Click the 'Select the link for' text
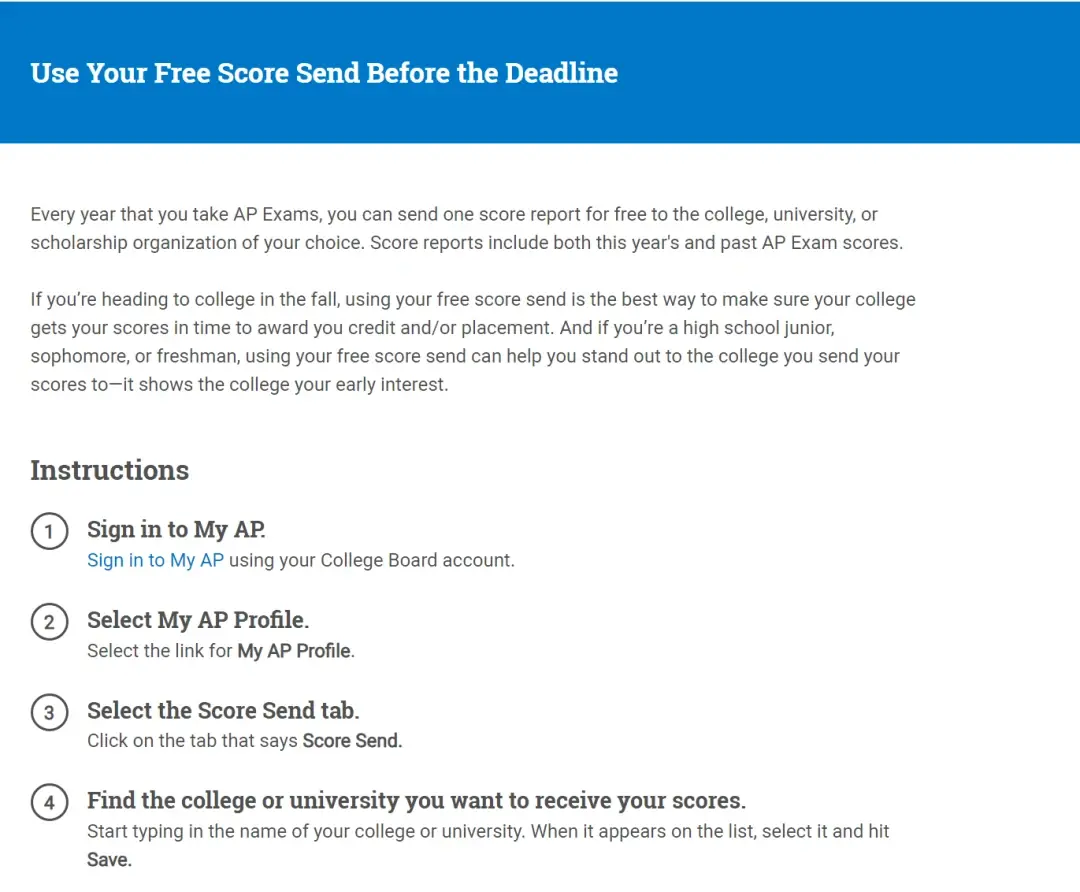Viewport: 1080px width, 892px height. (160, 651)
